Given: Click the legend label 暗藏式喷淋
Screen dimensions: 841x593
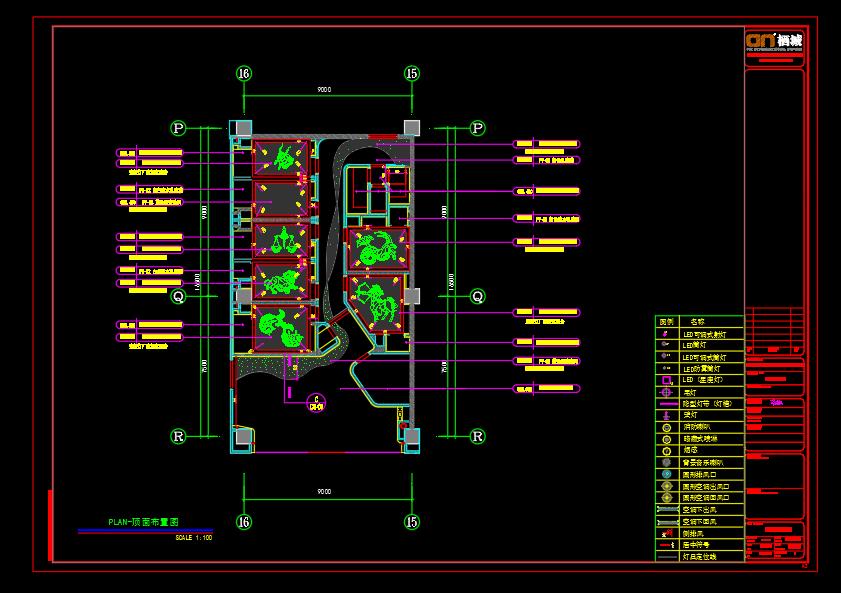Looking at the screenshot, I should pyautogui.click(x=700, y=439).
